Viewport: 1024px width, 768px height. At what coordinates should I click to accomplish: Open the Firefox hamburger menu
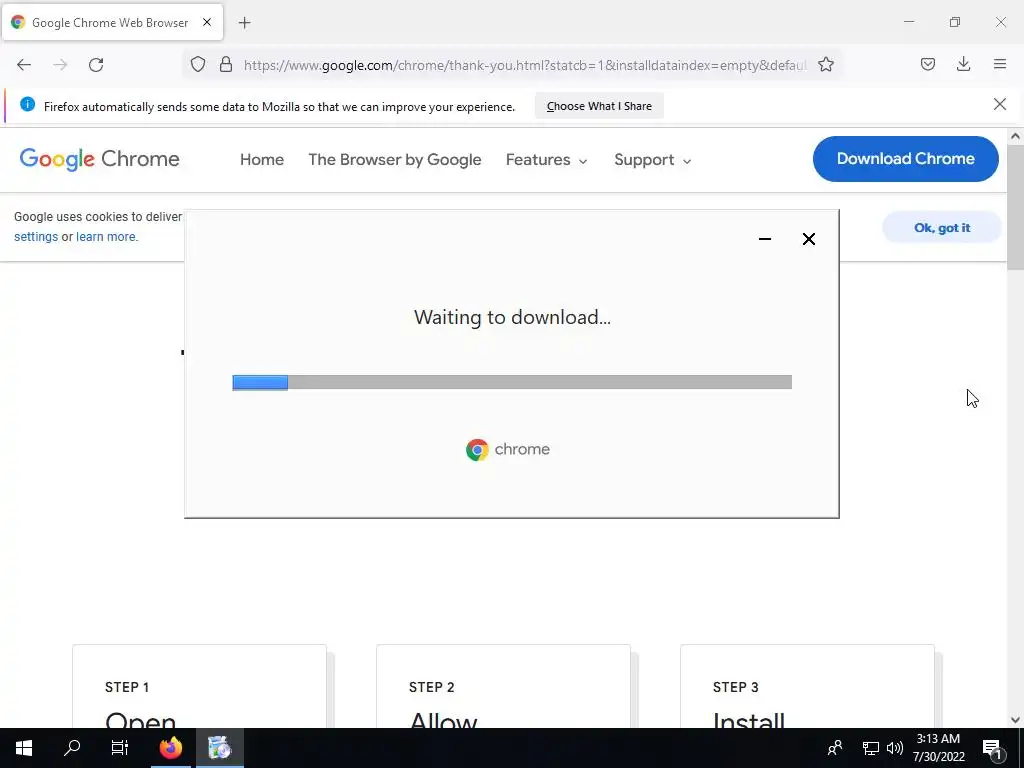point(999,64)
